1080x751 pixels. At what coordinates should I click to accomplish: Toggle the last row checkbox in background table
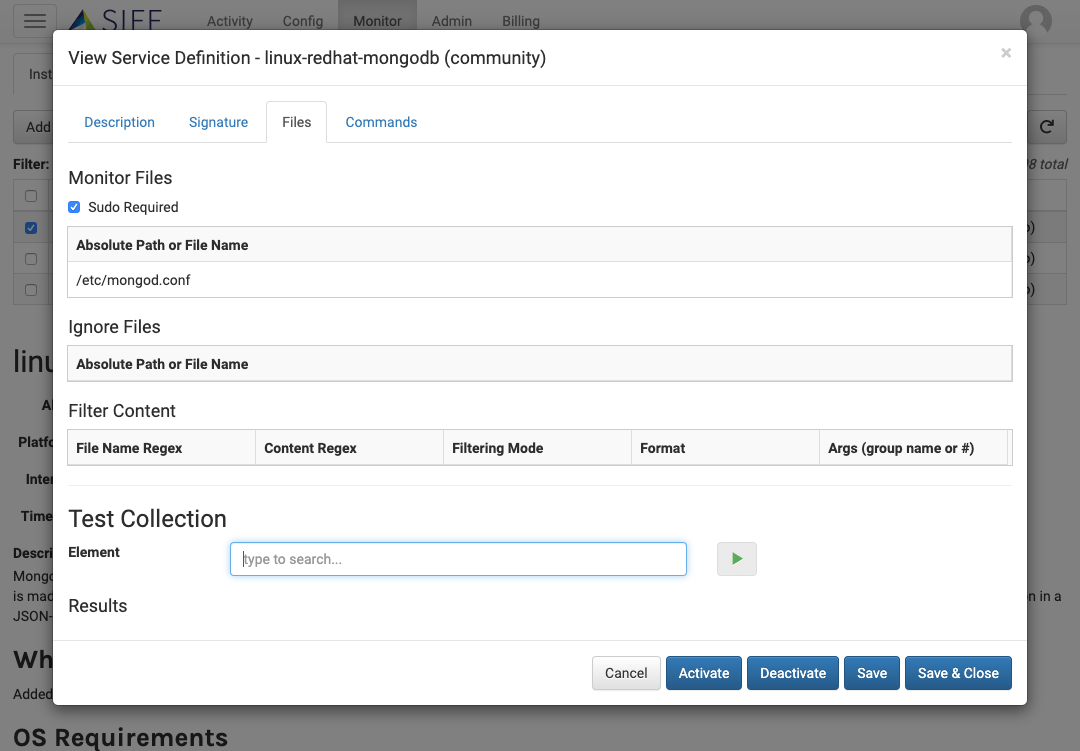31,289
